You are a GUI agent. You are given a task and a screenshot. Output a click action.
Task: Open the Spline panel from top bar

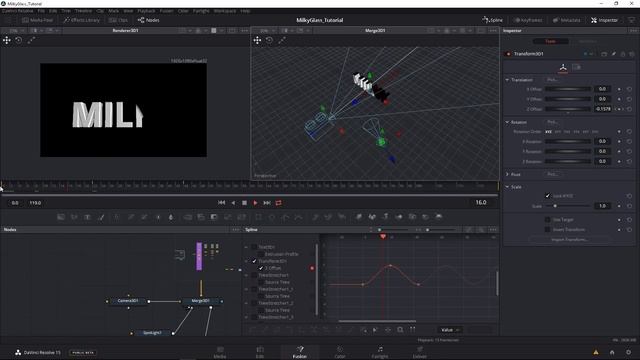point(493,20)
